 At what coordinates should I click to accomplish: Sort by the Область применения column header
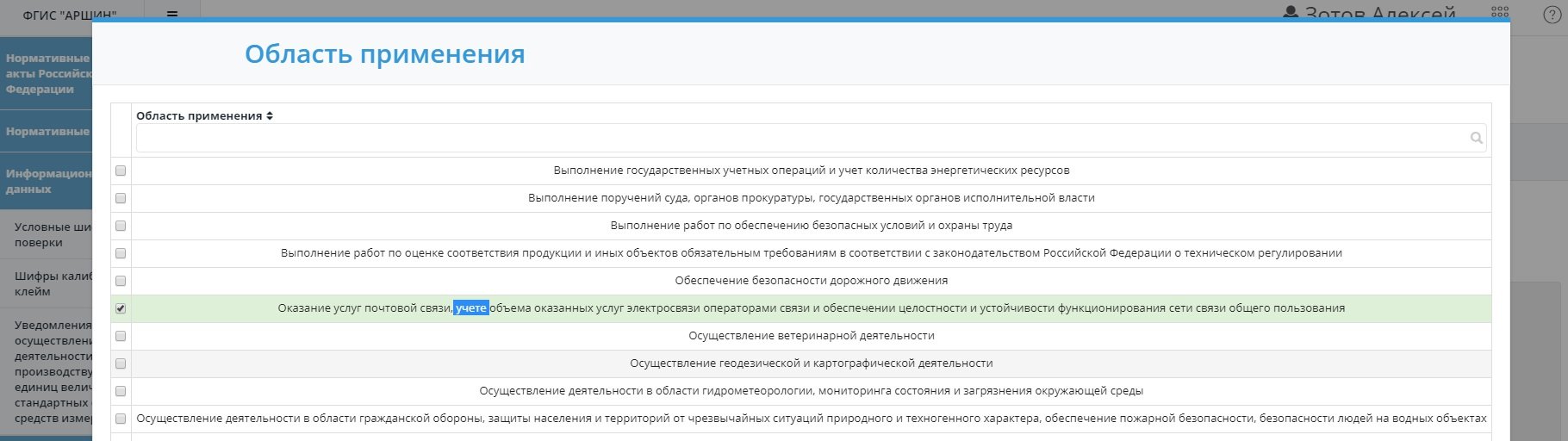pyautogui.click(x=199, y=115)
